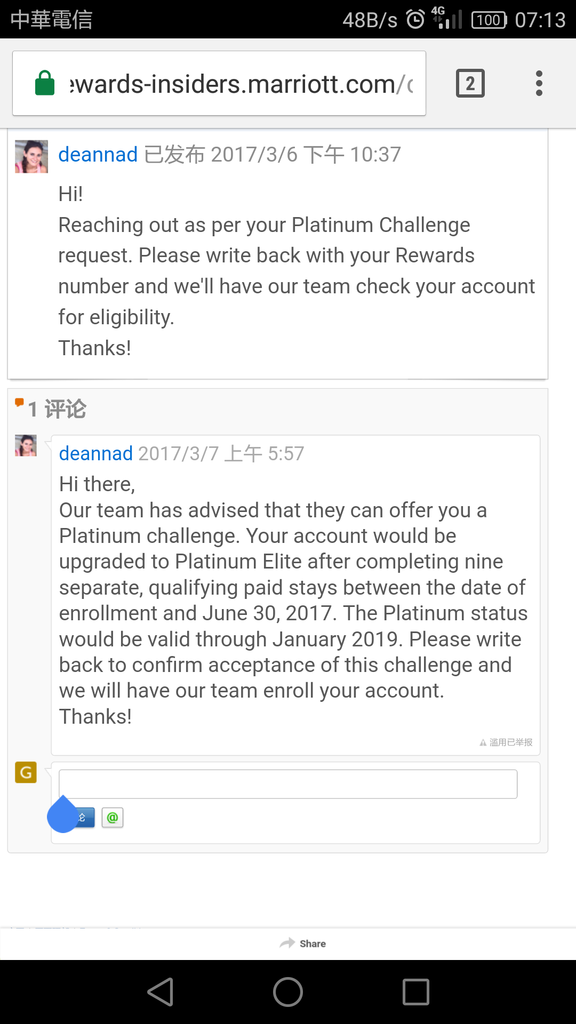Image resolution: width=576 pixels, height=1024 pixels.
Task: Open the browser tab switcher showing 2
Action: point(470,83)
